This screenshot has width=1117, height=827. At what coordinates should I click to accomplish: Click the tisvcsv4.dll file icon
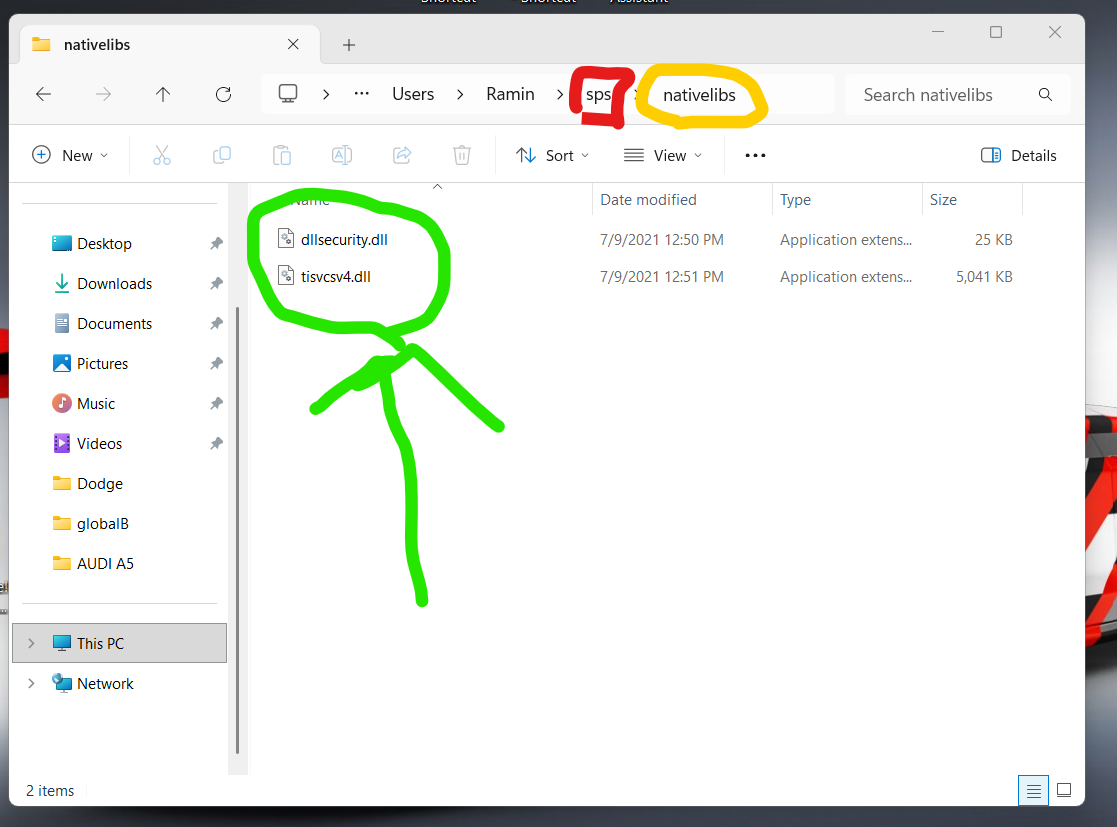pos(286,275)
